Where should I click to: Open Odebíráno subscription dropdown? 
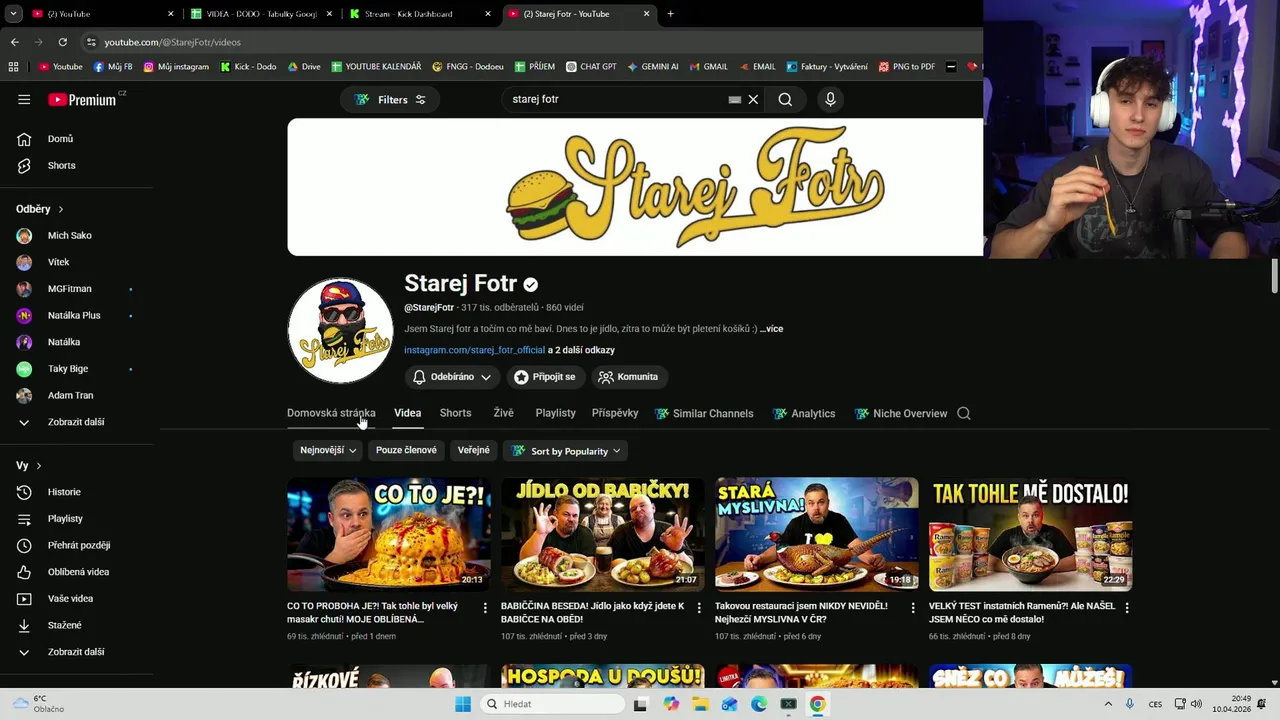[x=451, y=377]
